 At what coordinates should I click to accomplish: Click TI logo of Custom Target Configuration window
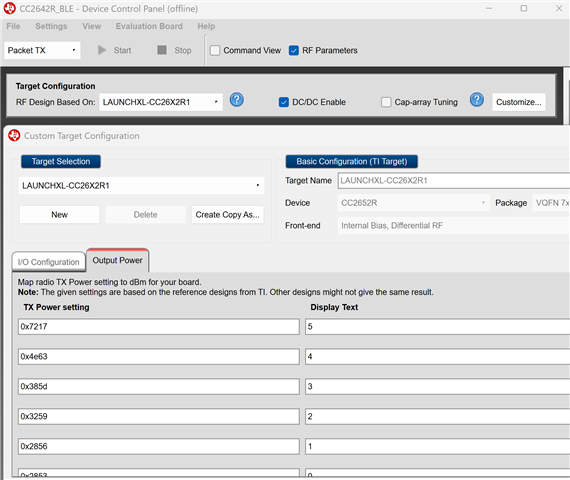pyautogui.click(x=14, y=135)
